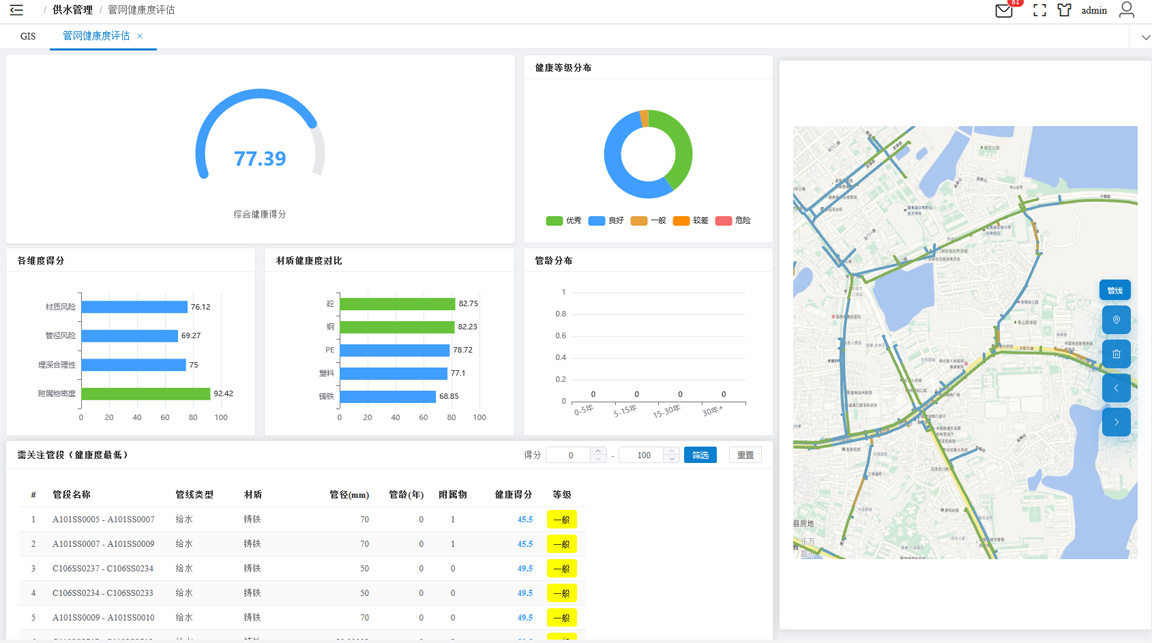Click the 砼 material health bar
This screenshot has width=1152, height=643.
(397, 303)
